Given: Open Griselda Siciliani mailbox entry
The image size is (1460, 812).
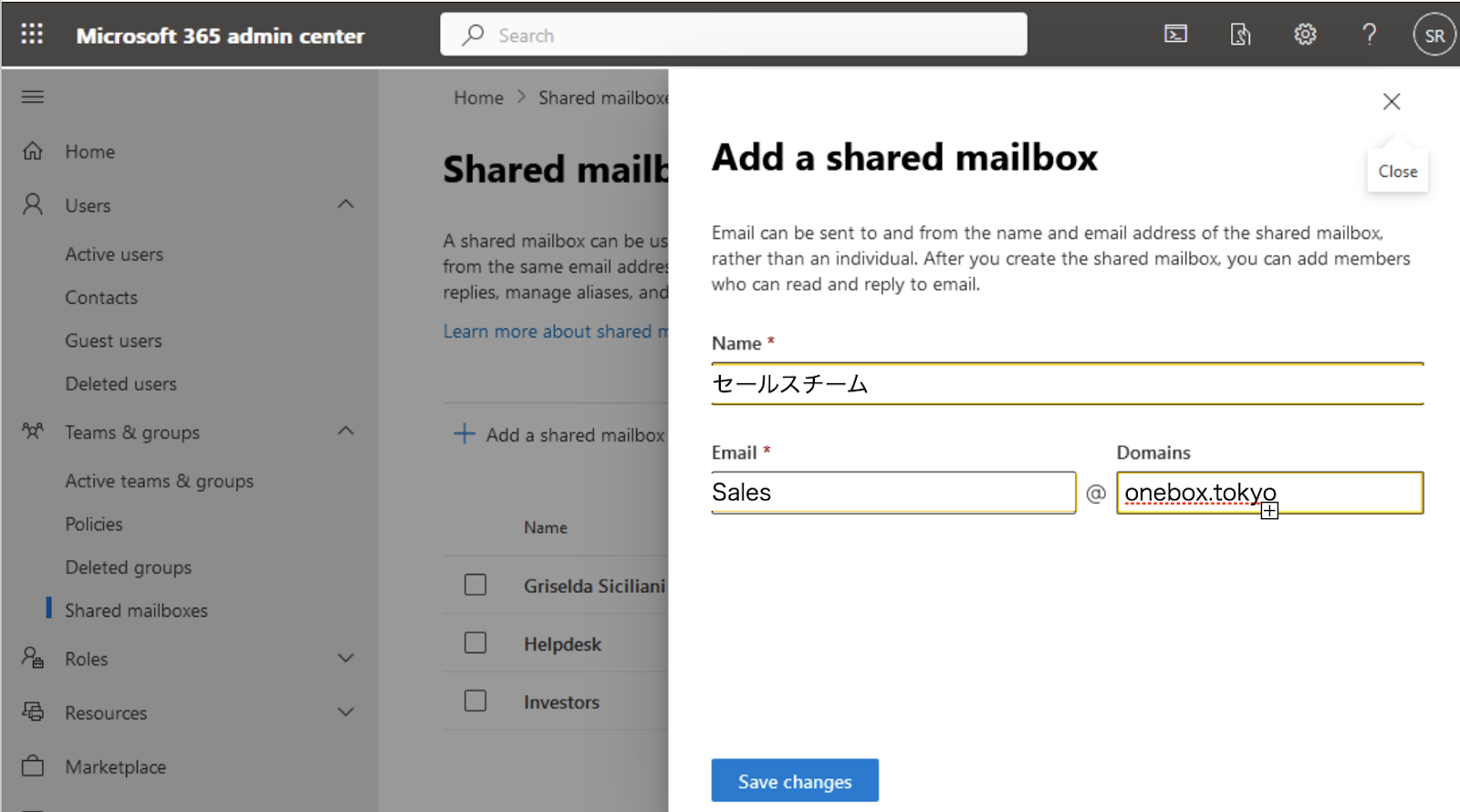Looking at the screenshot, I should point(595,586).
